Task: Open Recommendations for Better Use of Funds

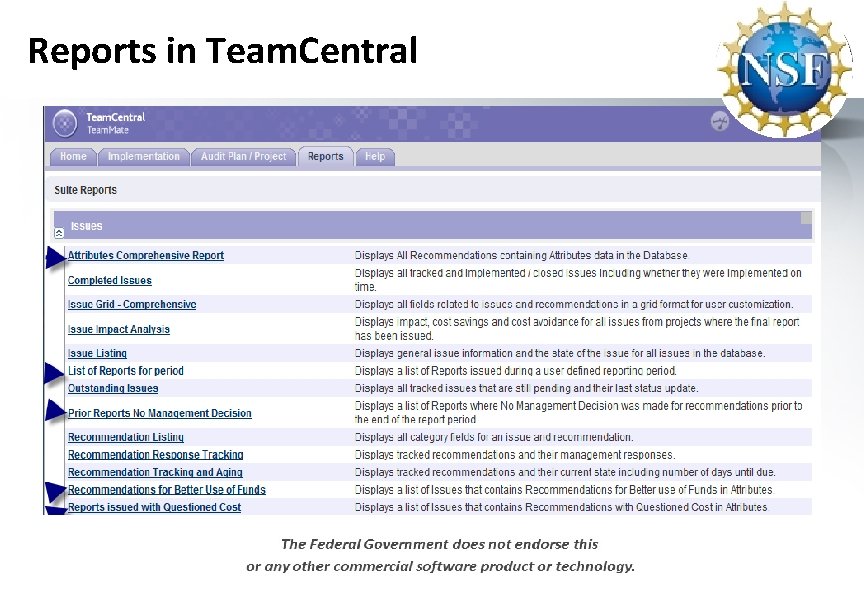Action: pos(166,490)
